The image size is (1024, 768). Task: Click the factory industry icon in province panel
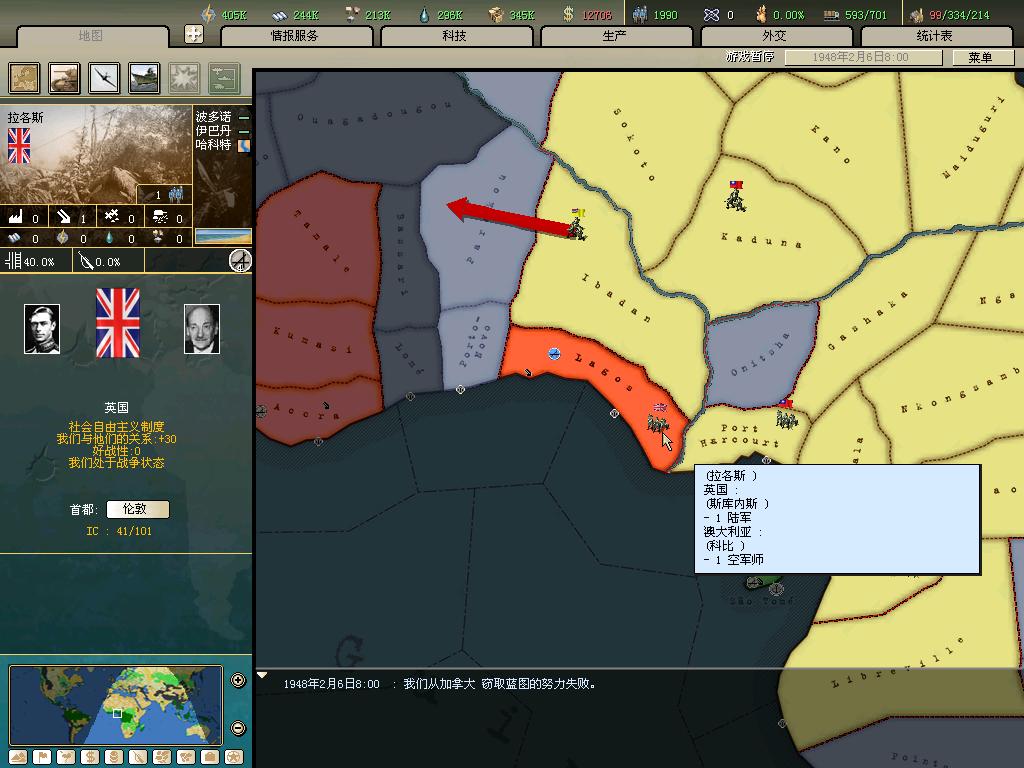click(16, 217)
